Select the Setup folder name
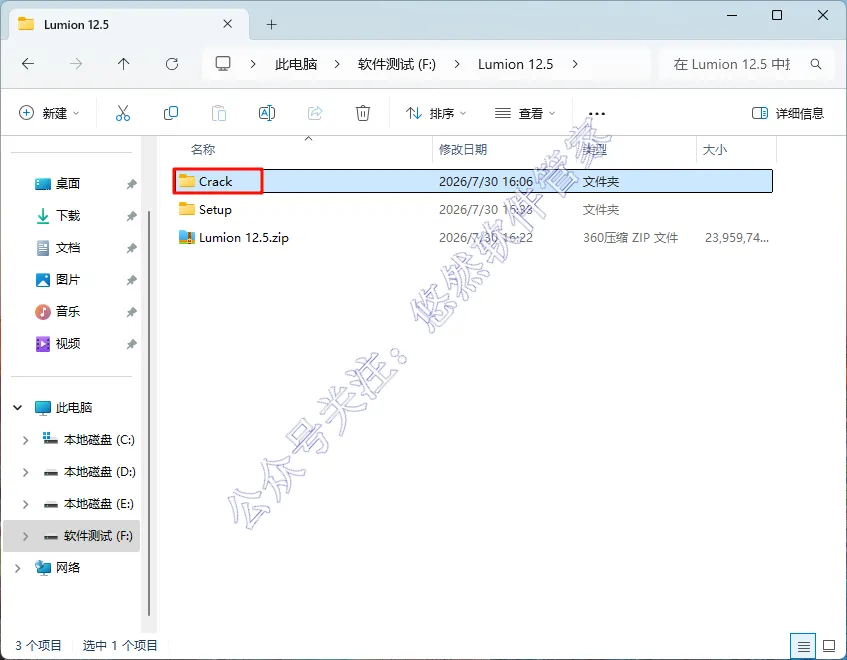The image size is (847, 660). coord(215,210)
